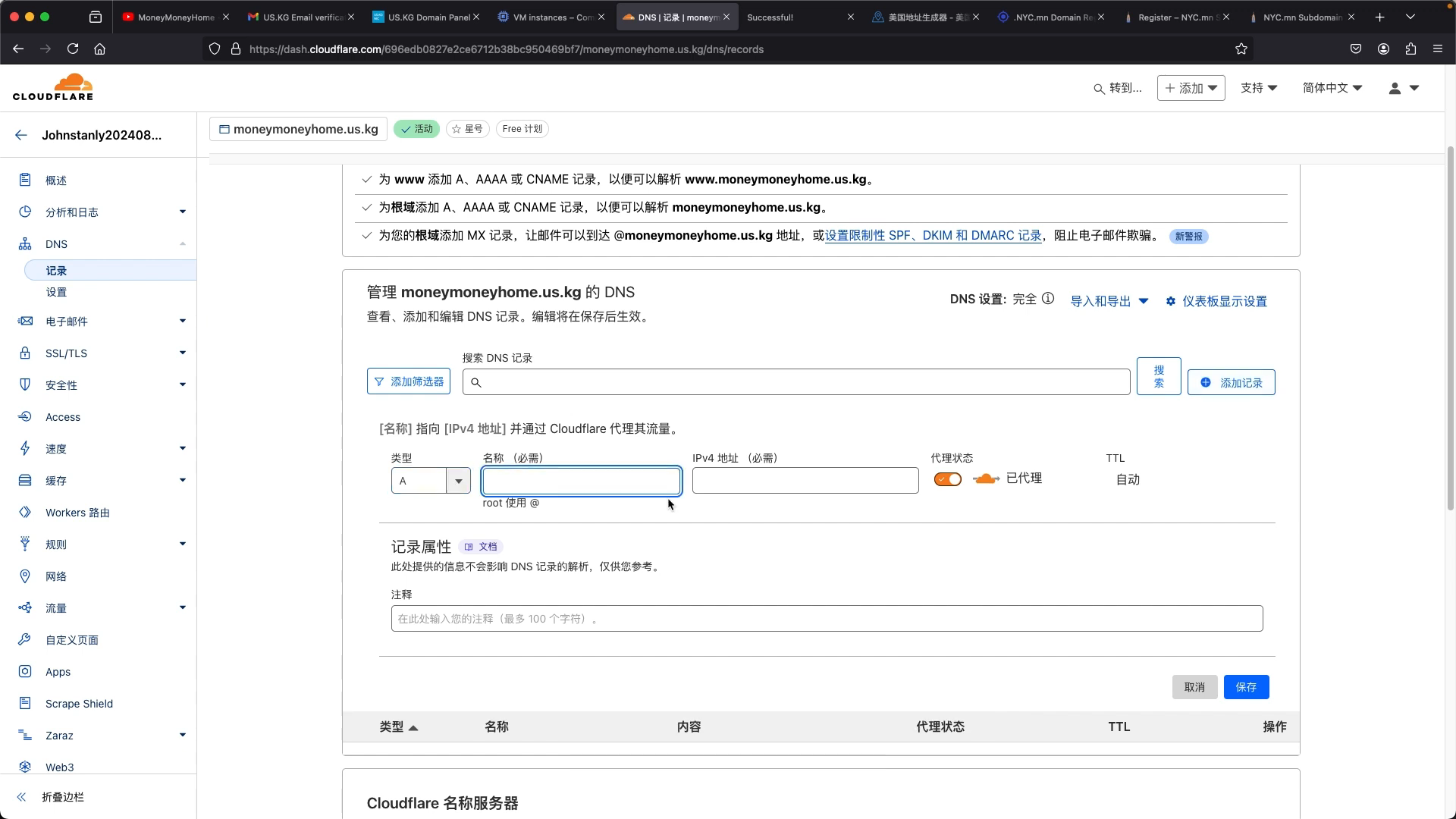1456x819 pixels.
Task: Click the 速度 lightning bolt icon
Action: (25, 448)
